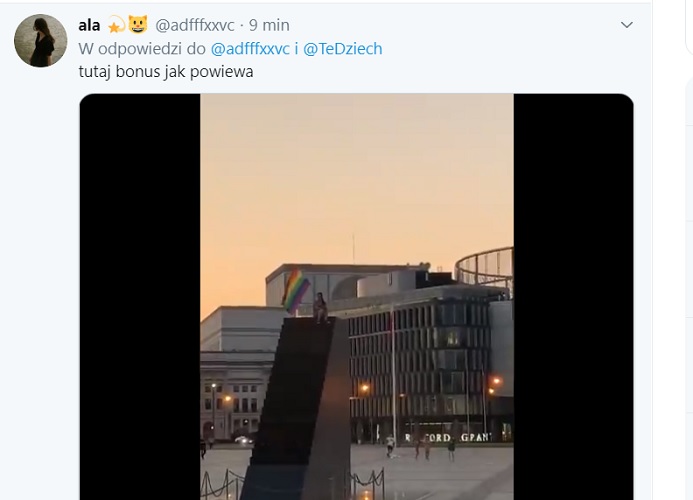Open the tweet options chevron menu

[627, 25]
